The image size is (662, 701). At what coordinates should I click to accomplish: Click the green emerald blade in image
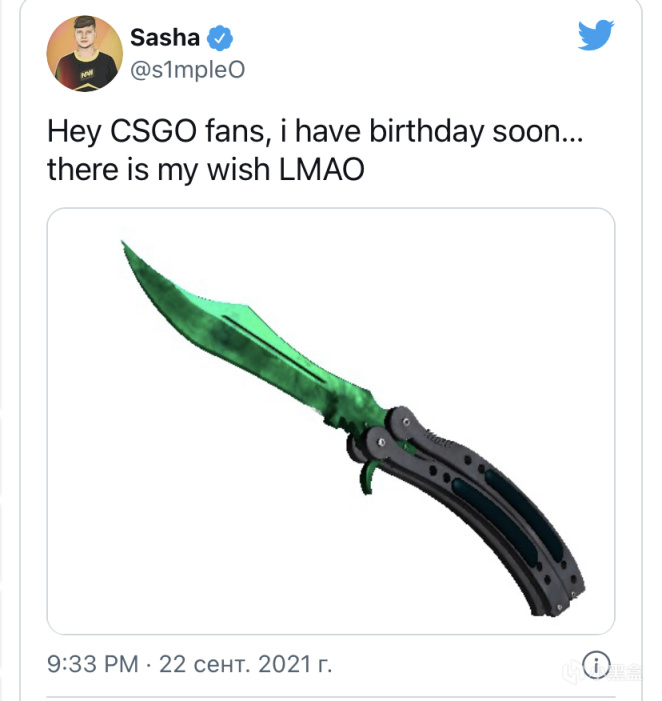pyautogui.click(x=250, y=340)
